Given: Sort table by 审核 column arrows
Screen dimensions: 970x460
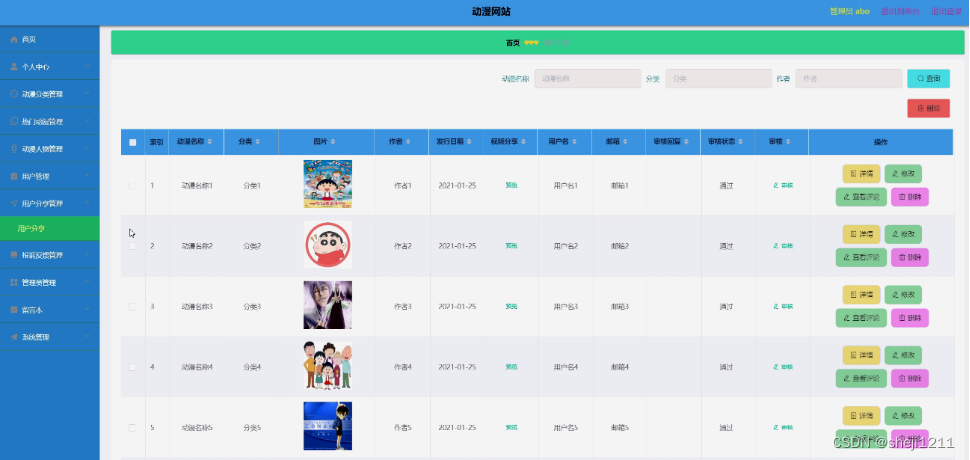Looking at the screenshot, I should pos(789,142).
